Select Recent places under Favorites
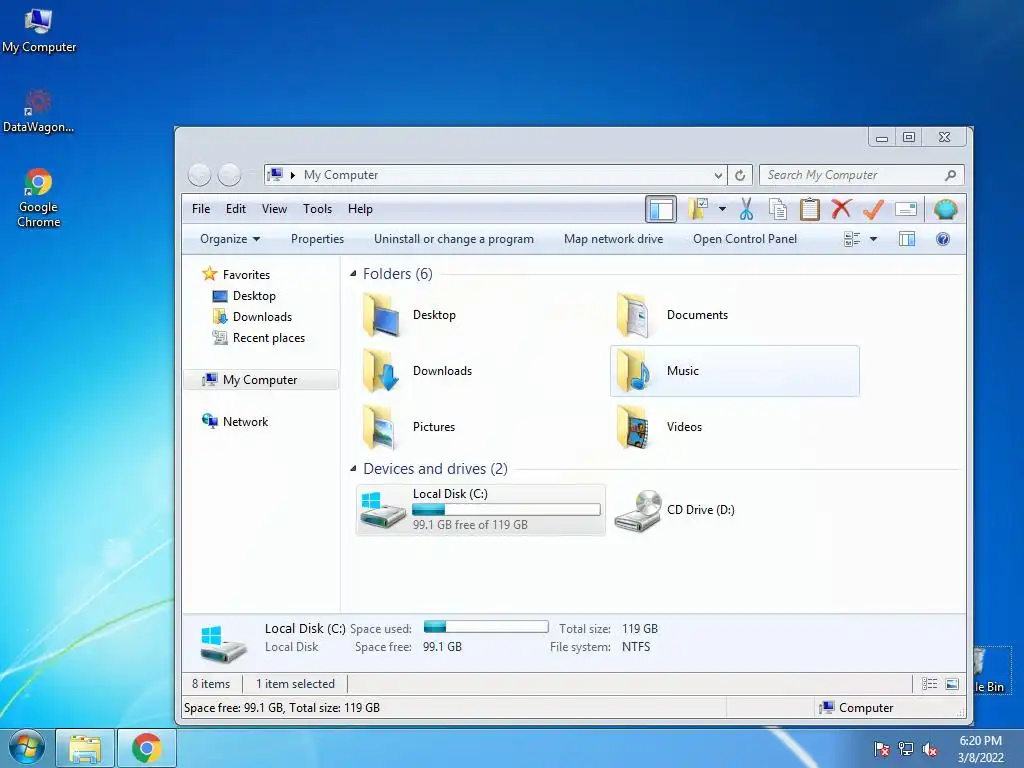Viewport: 1024px width, 768px height. pyautogui.click(x=259, y=338)
